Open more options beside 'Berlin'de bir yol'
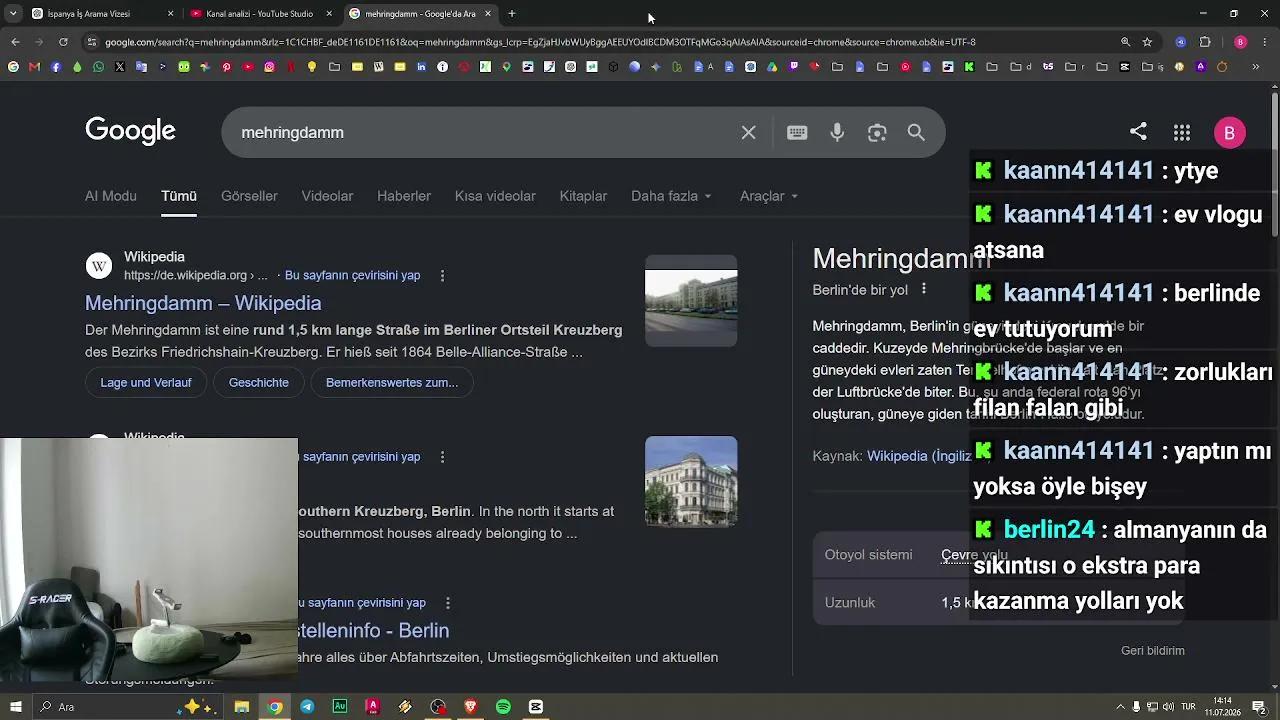Screen dimensions: 1280x720 tap(924, 289)
